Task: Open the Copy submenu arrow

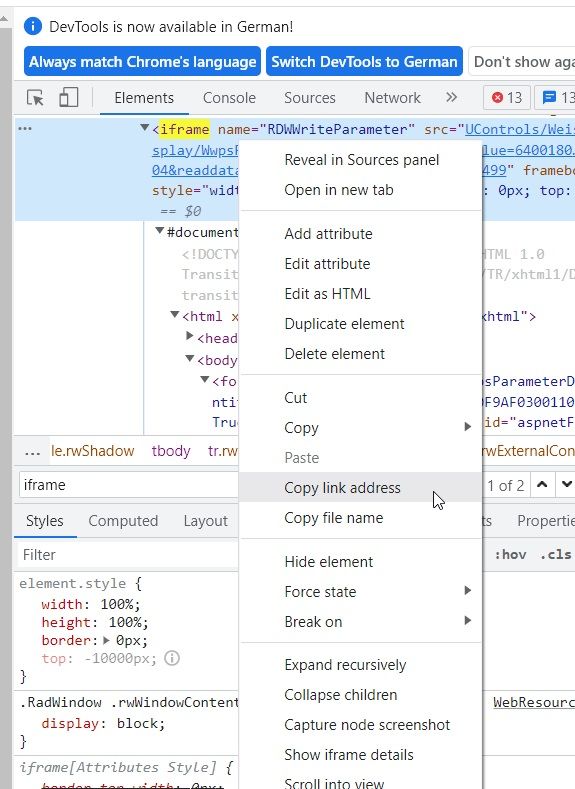Action: click(468, 427)
